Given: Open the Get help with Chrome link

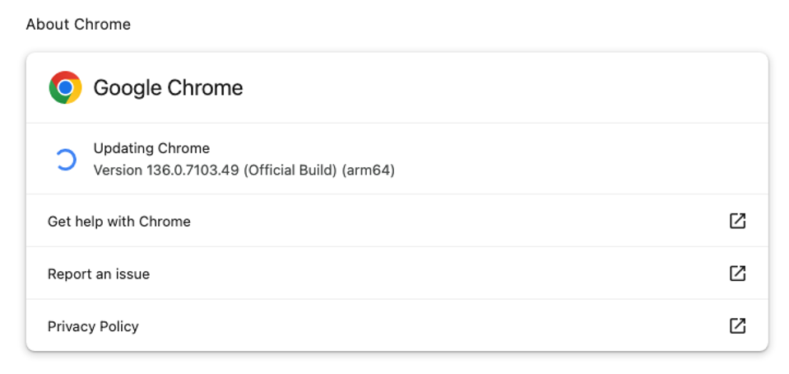Looking at the screenshot, I should click(x=119, y=221).
